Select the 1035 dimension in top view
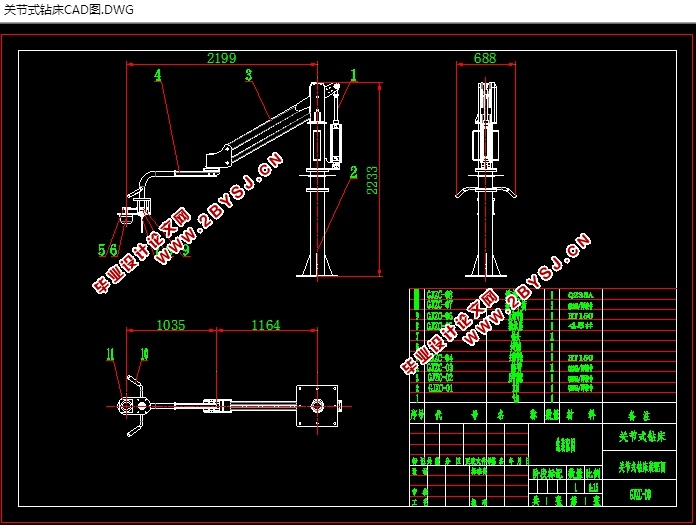 click(171, 325)
